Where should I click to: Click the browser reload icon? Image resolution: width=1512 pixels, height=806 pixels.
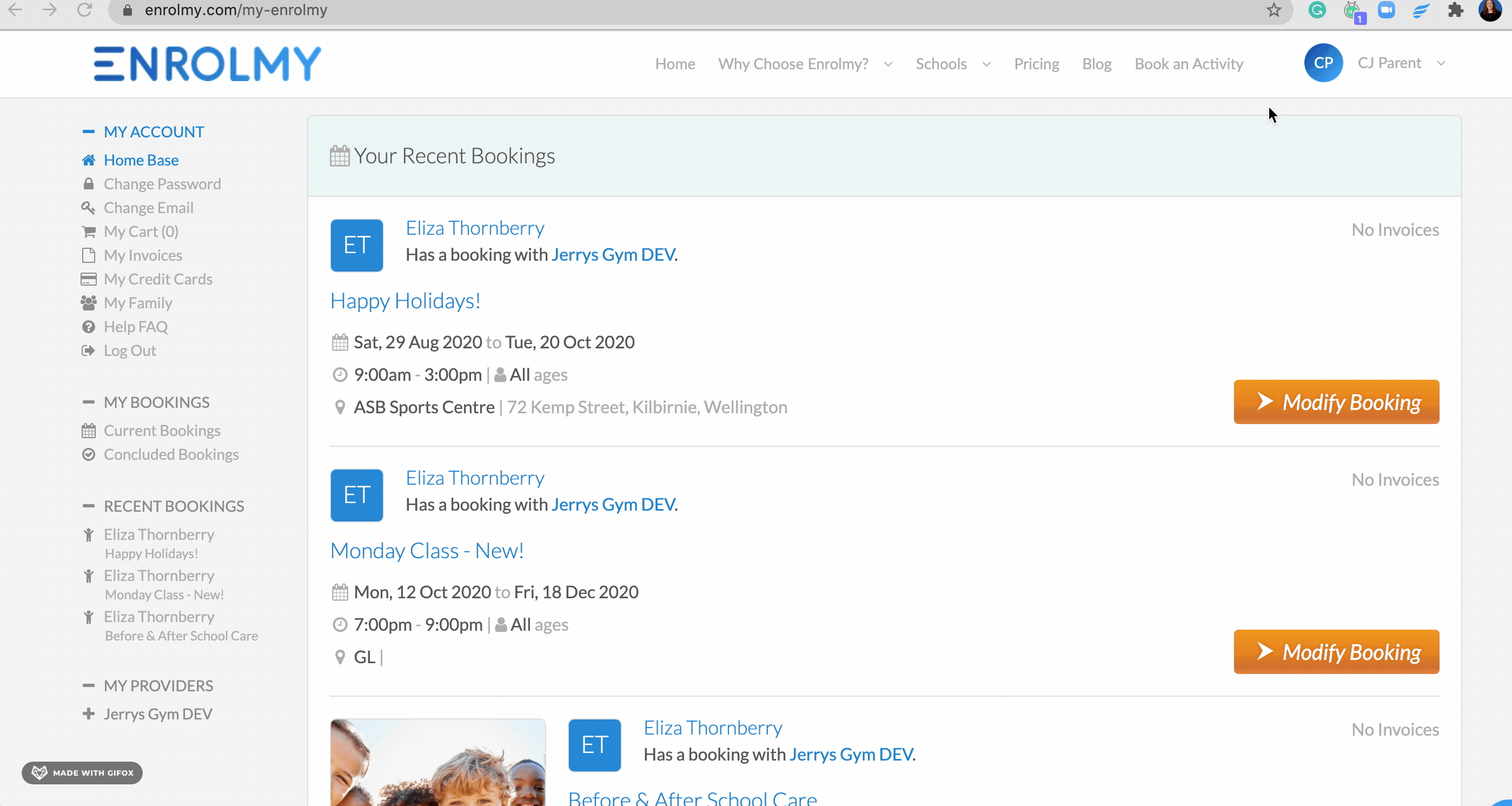tap(84, 10)
